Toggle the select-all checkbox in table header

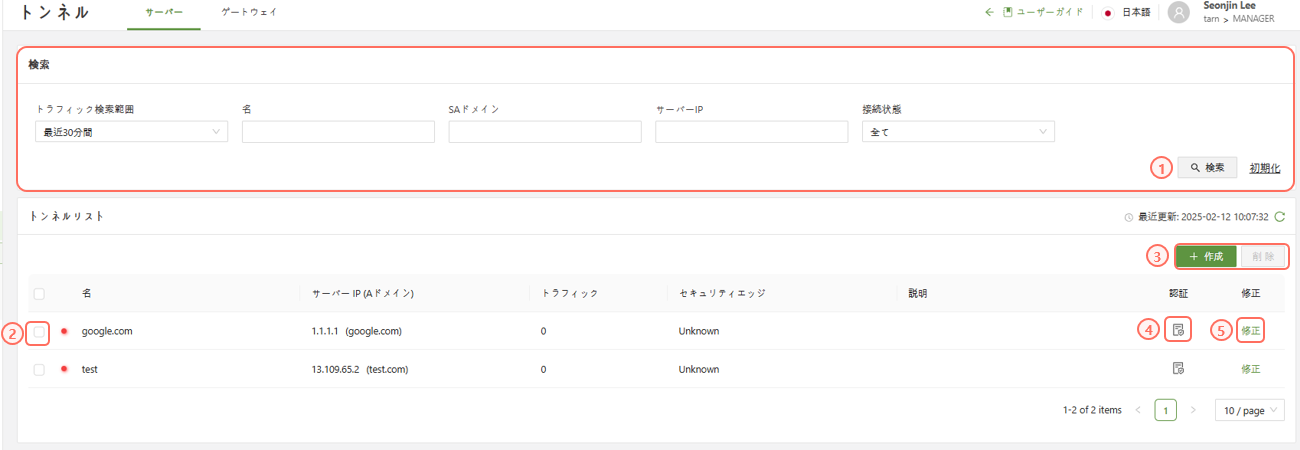[39, 293]
